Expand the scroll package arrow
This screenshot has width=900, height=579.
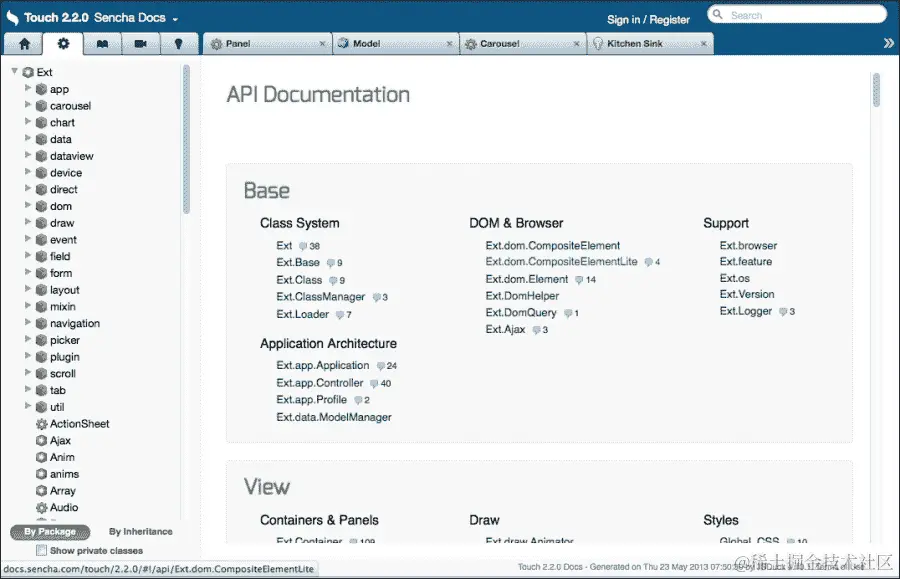[28, 372]
